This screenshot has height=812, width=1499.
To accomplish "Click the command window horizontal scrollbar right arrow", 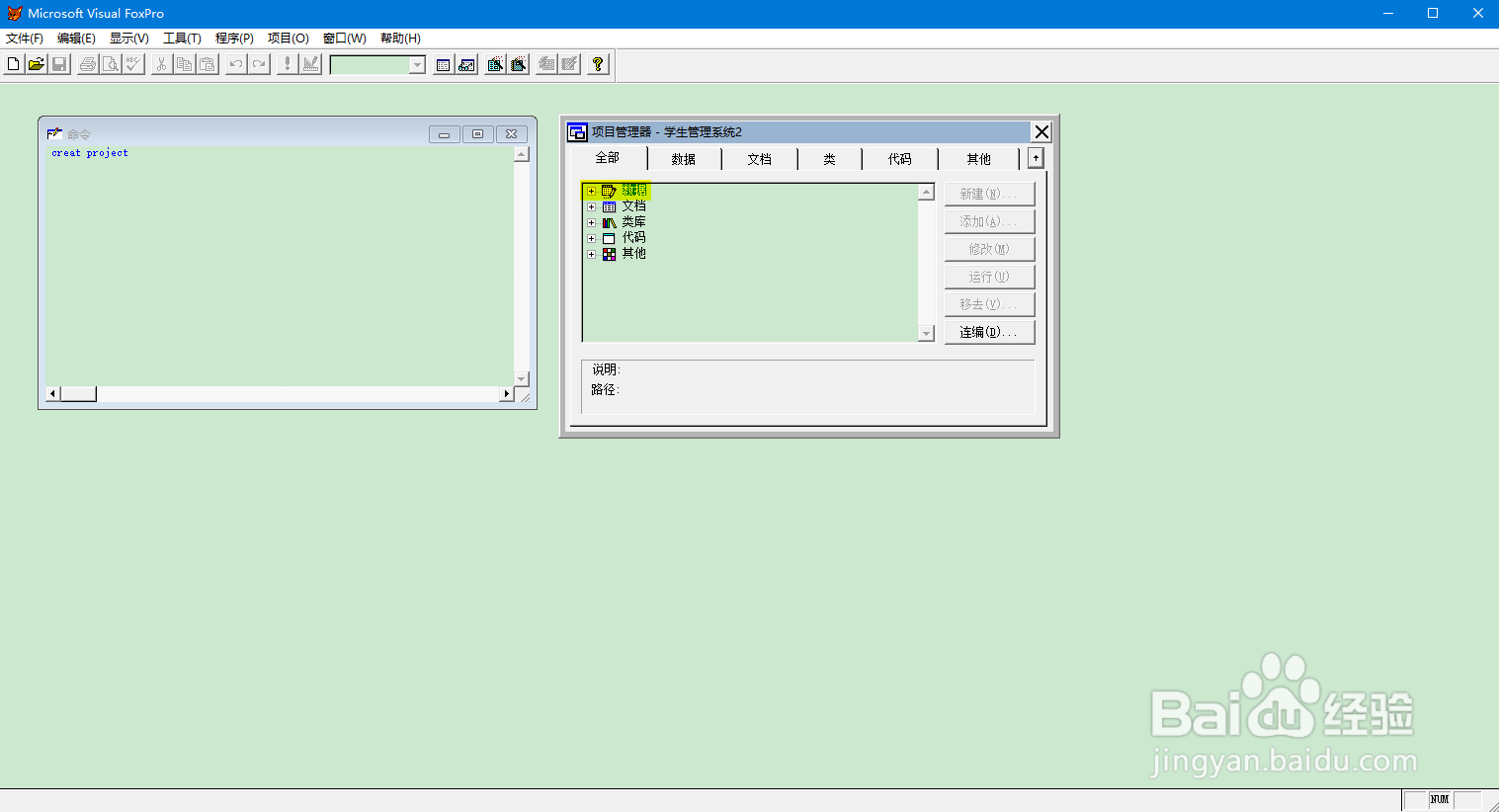I will (507, 394).
